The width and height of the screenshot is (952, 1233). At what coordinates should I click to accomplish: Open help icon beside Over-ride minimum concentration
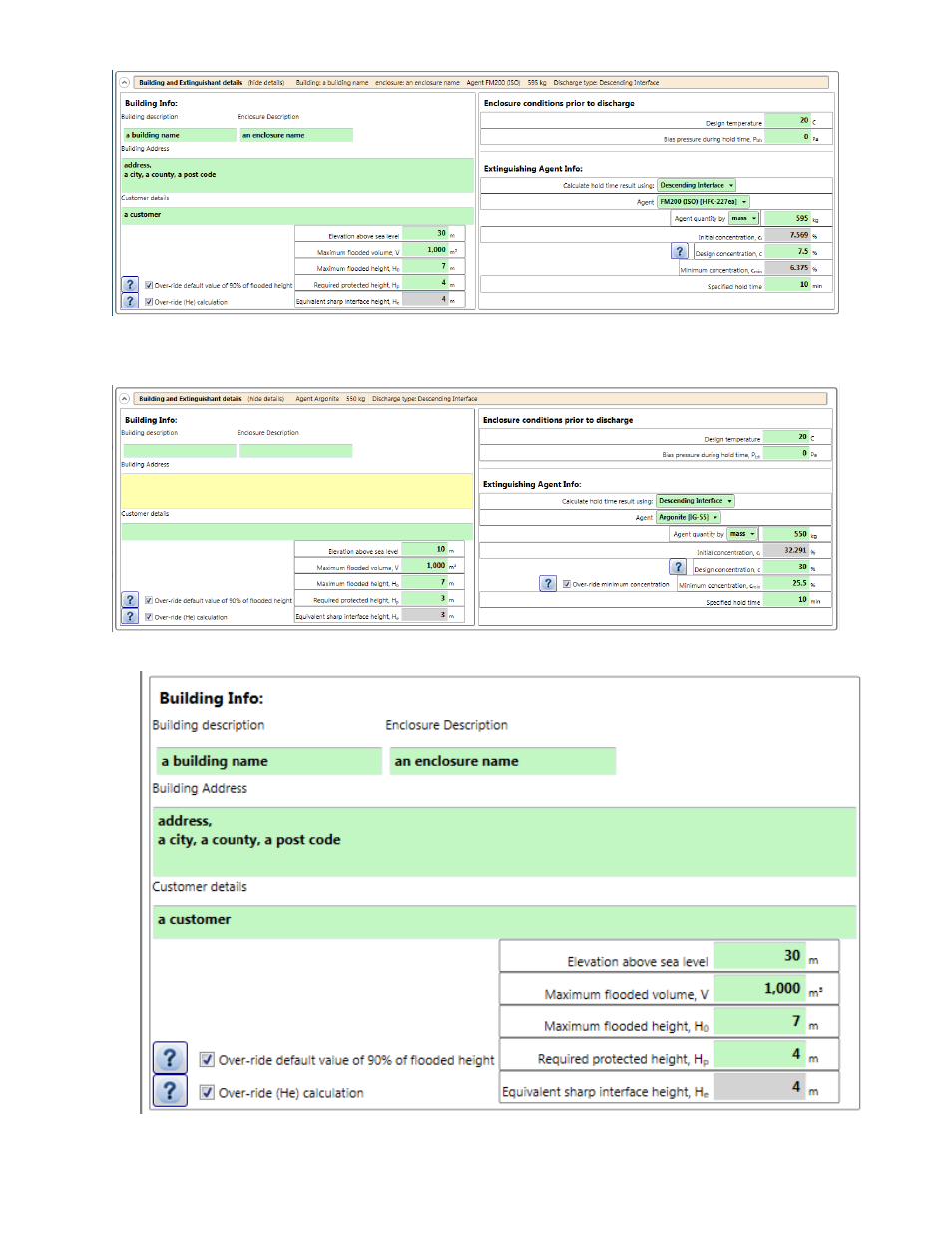(x=548, y=583)
